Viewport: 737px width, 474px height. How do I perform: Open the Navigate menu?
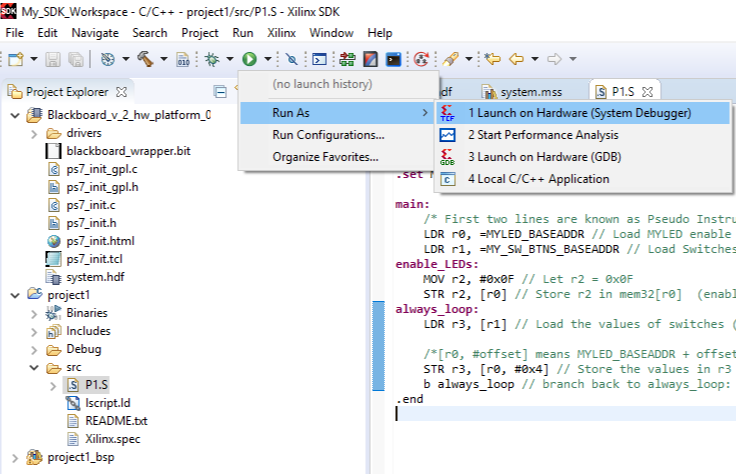pyautogui.click(x=95, y=33)
